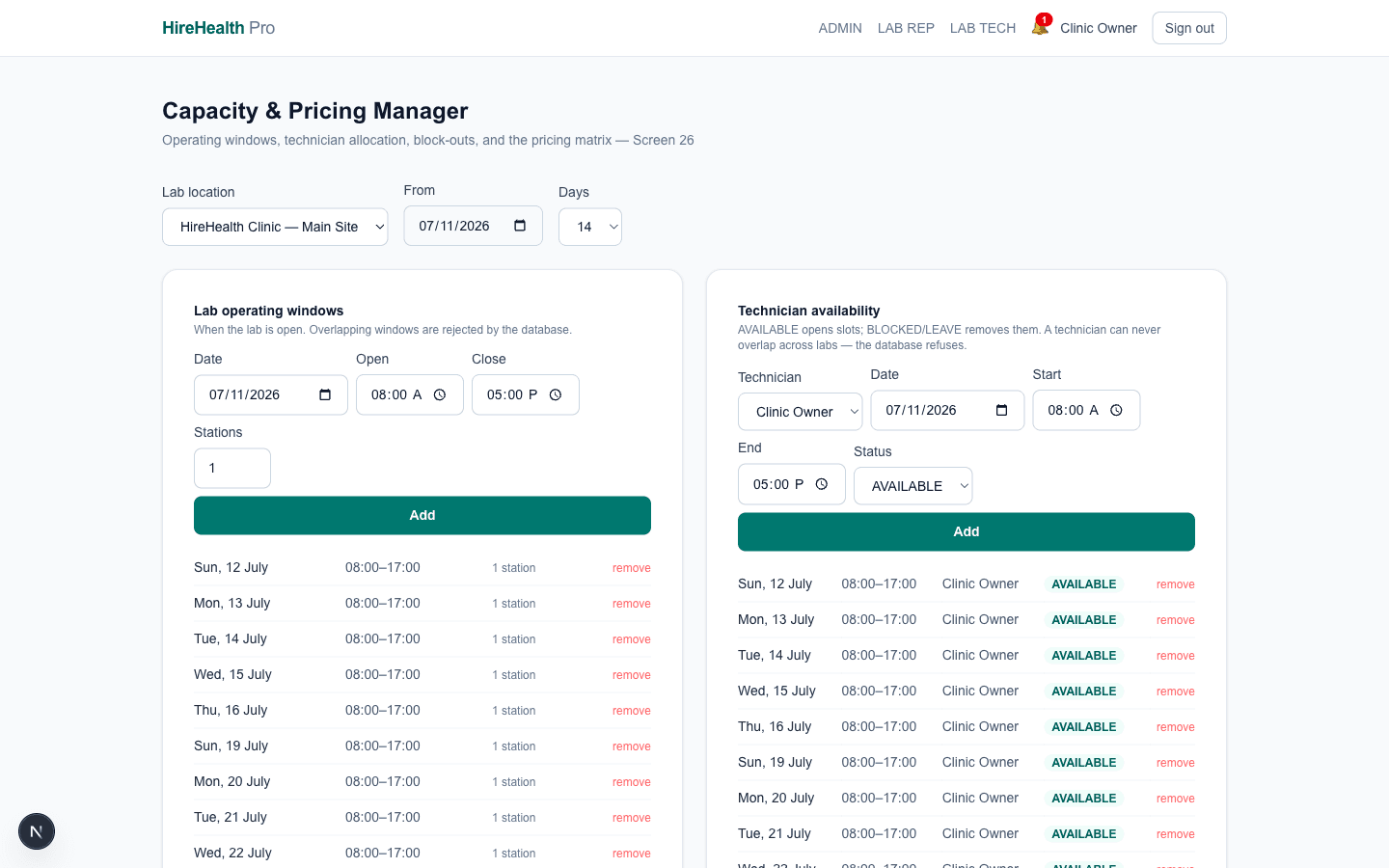This screenshot has height=868, width=1389.
Task: Click Add under Technician availability
Action: click(967, 531)
